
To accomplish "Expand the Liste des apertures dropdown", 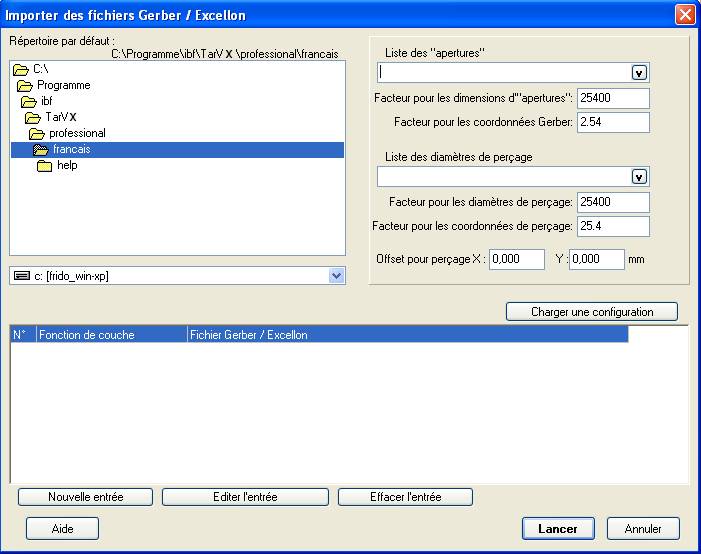I will pos(639,72).
